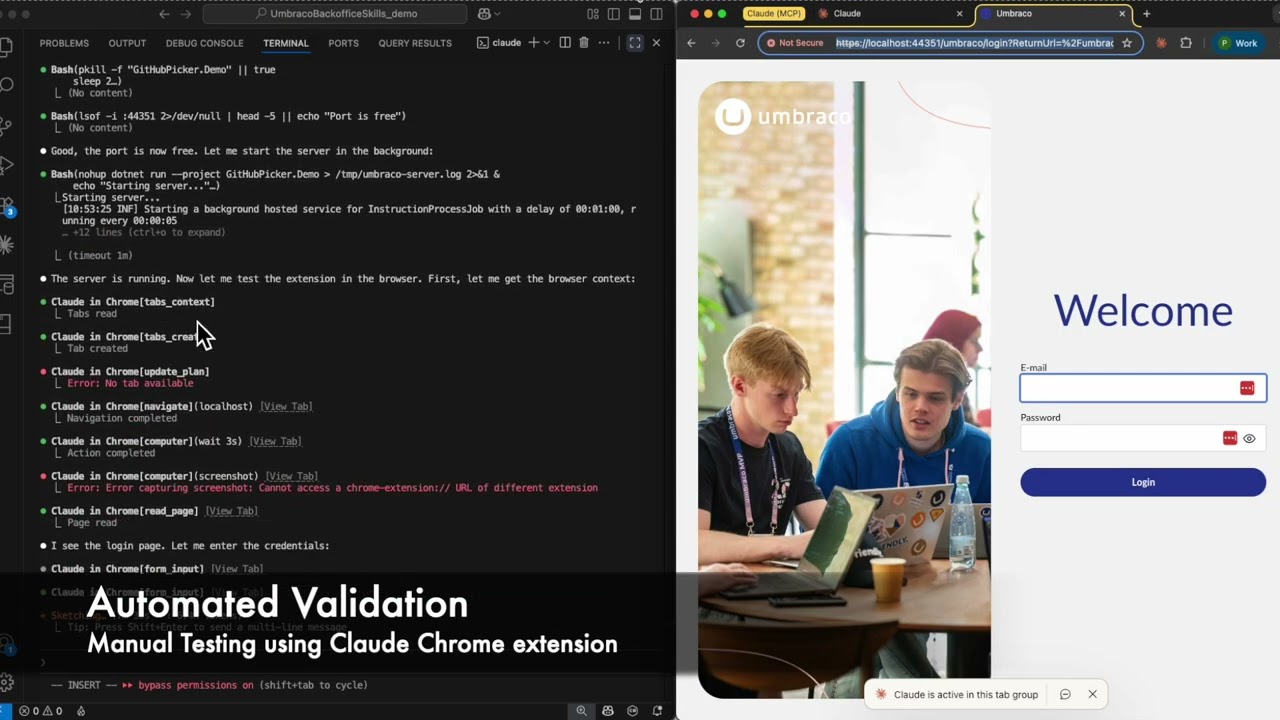Screen dimensions: 1280x720
Task: Open VS Code Manage gear icon
Action: click(7, 683)
